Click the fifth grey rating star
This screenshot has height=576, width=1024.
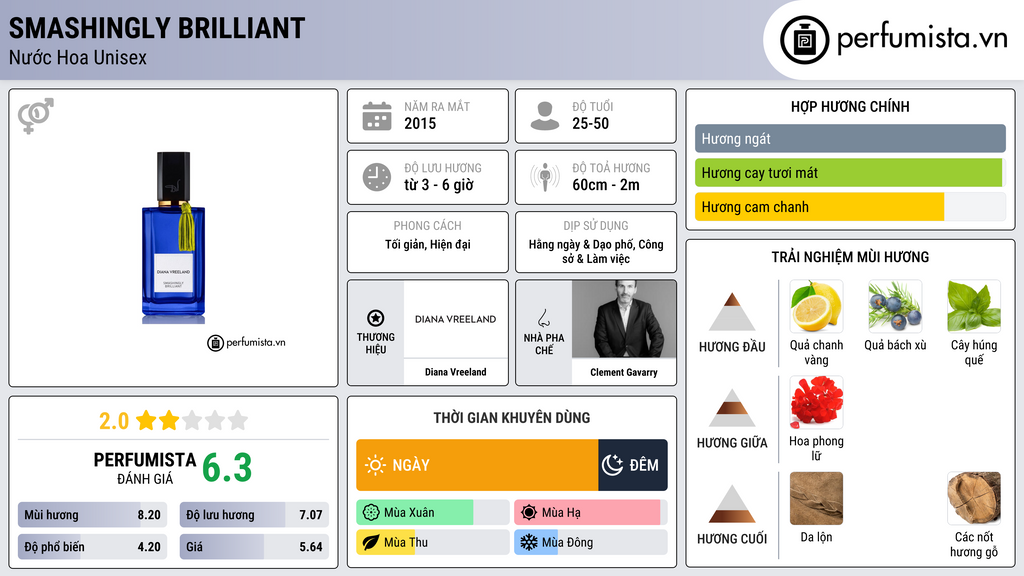pyautogui.click(x=238, y=420)
